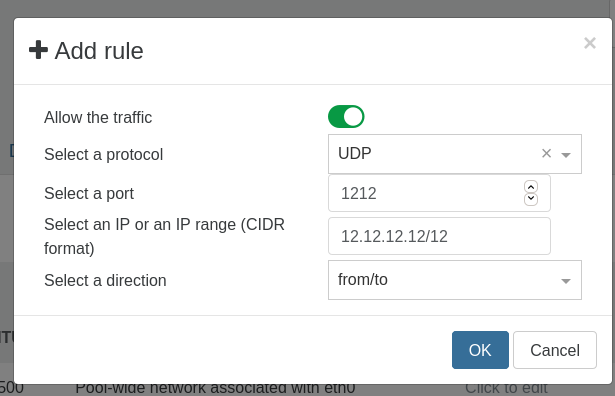Dismiss the dialog with the Cancel button
Screen dimensions: 615x396
(x=555, y=350)
